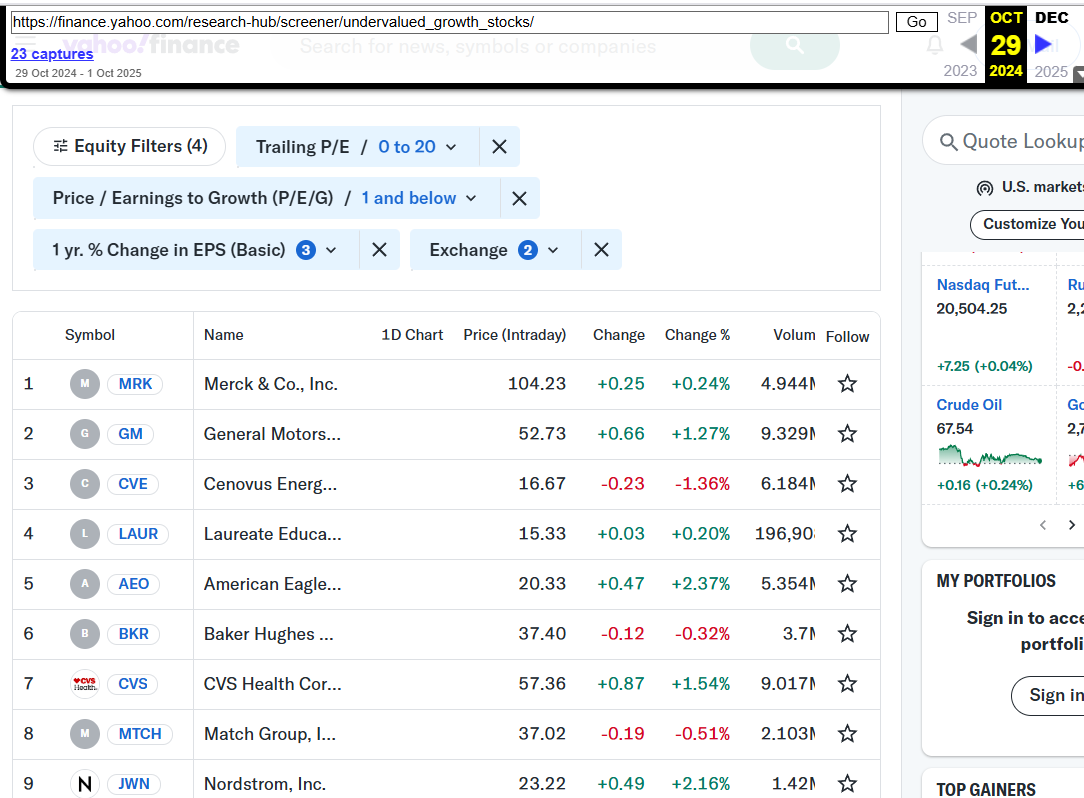Screen dimensions: 1084x798
Task: Expand the 1 yr. % Change in EPS dropdown
Action: [196, 250]
